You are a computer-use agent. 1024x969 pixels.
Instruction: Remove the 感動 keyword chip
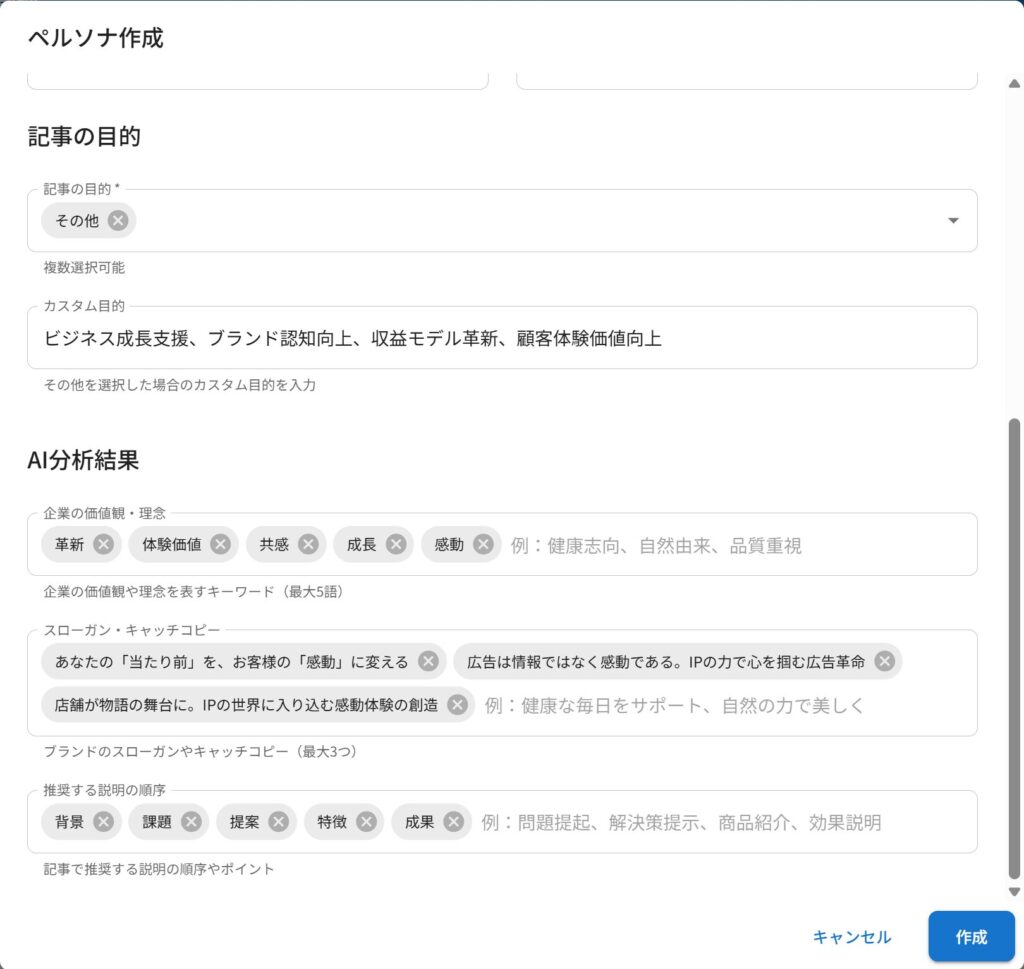click(x=483, y=545)
